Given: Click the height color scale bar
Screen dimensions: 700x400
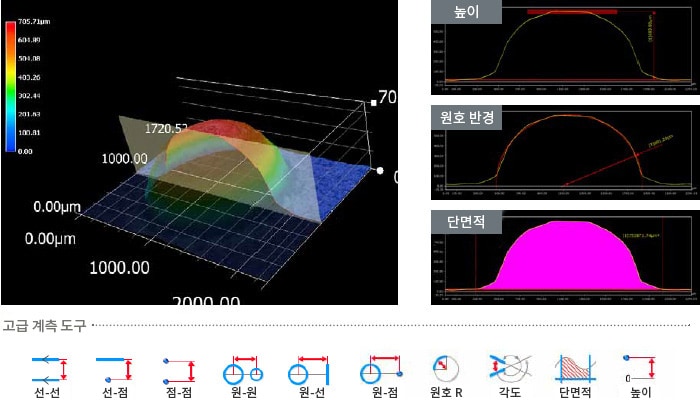Looking at the screenshot, I should [11, 87].
